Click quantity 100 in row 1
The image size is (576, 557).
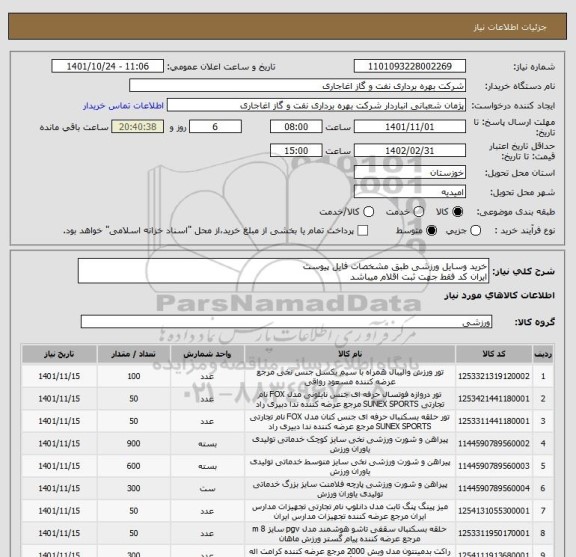(x=133, y=377)
